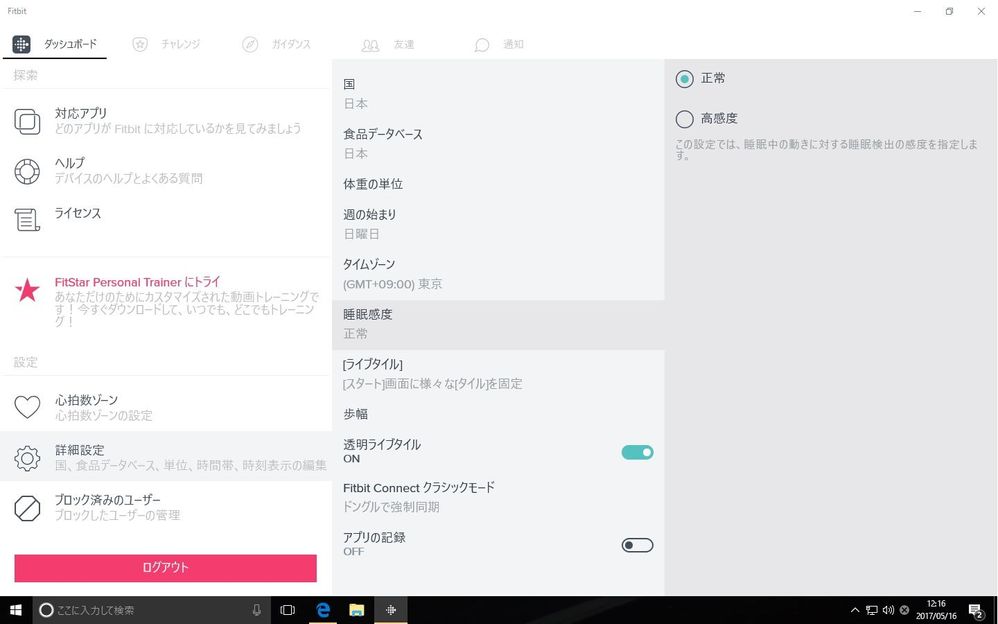
Task: Switch to the チャレンジ tab
Action: tap(180, 44)
